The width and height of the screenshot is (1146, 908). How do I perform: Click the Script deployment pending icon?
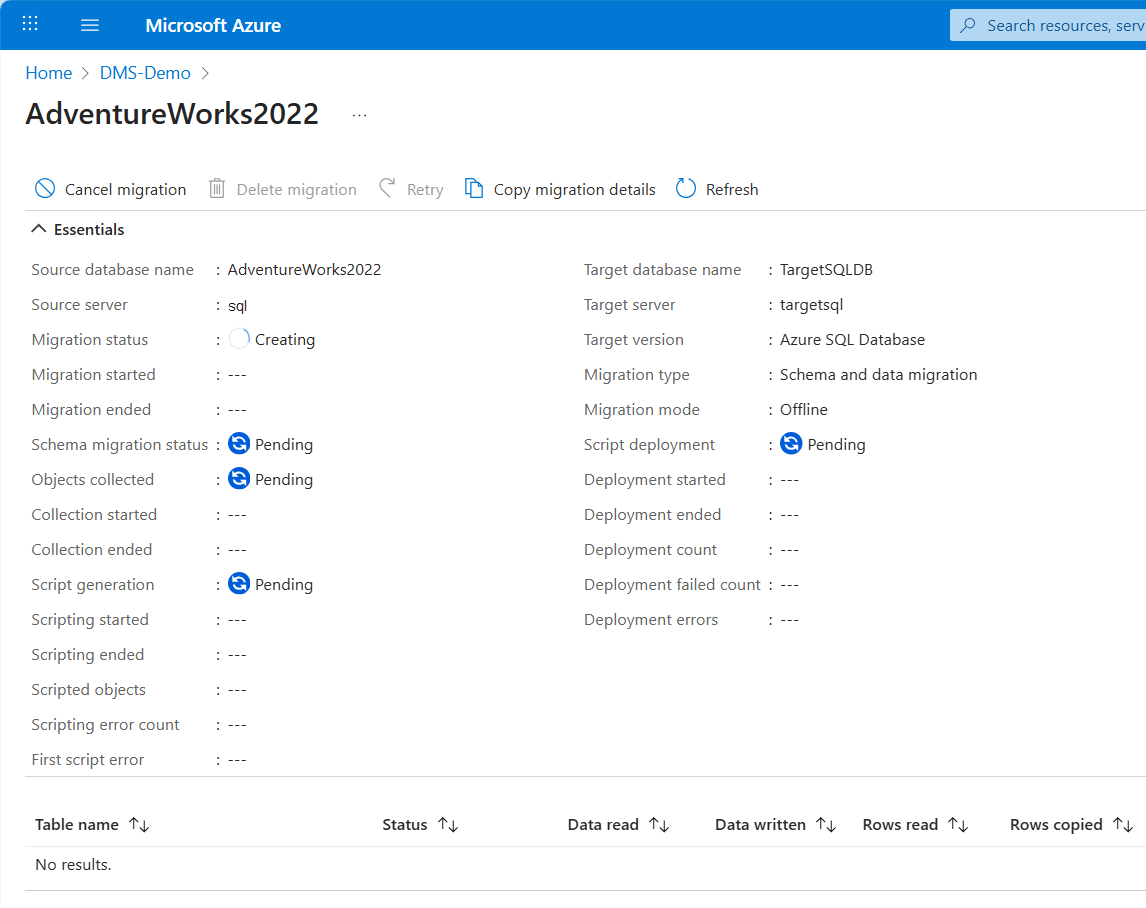(791, 444)
